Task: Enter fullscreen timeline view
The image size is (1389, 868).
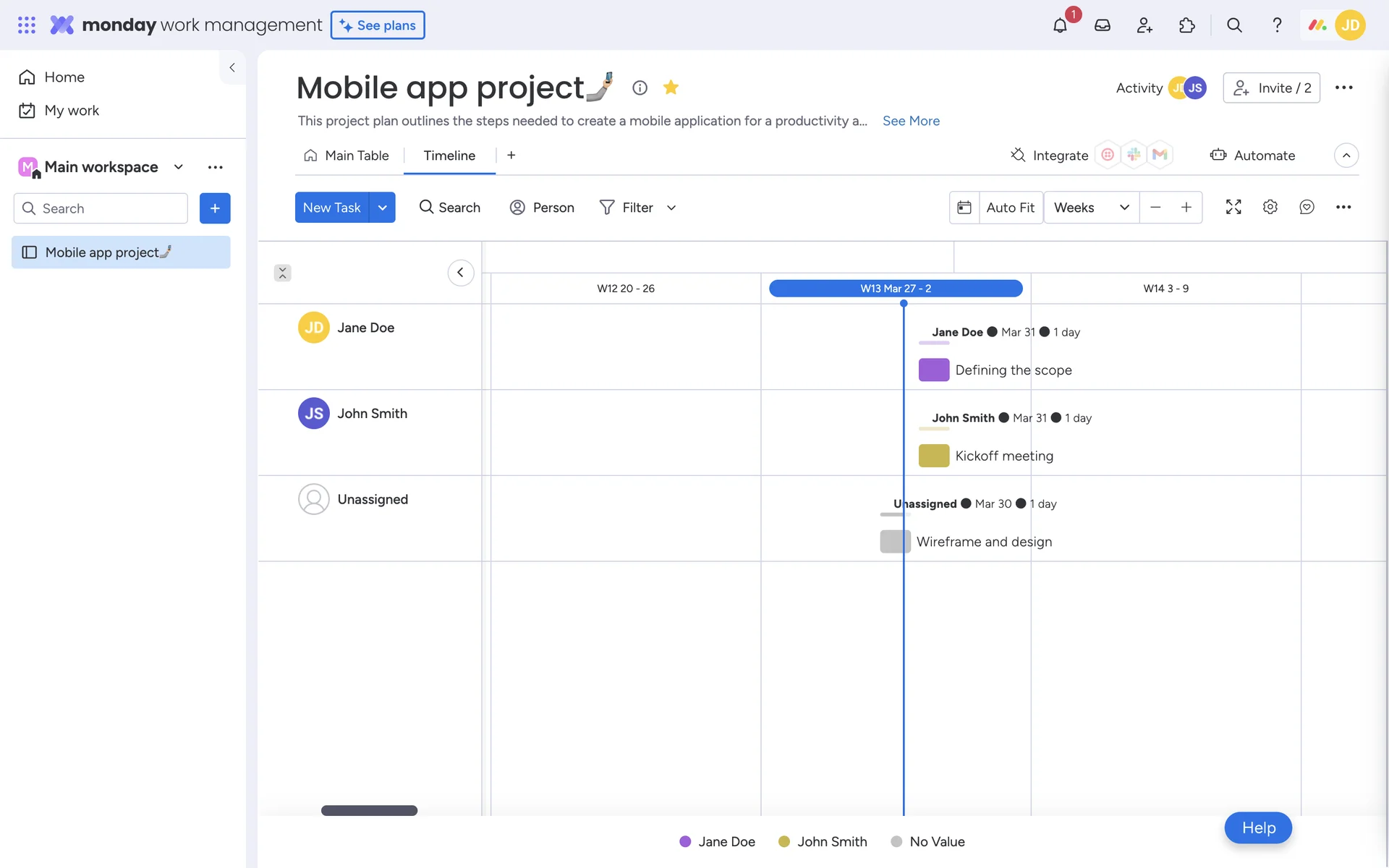Action: click(1233, 207)
